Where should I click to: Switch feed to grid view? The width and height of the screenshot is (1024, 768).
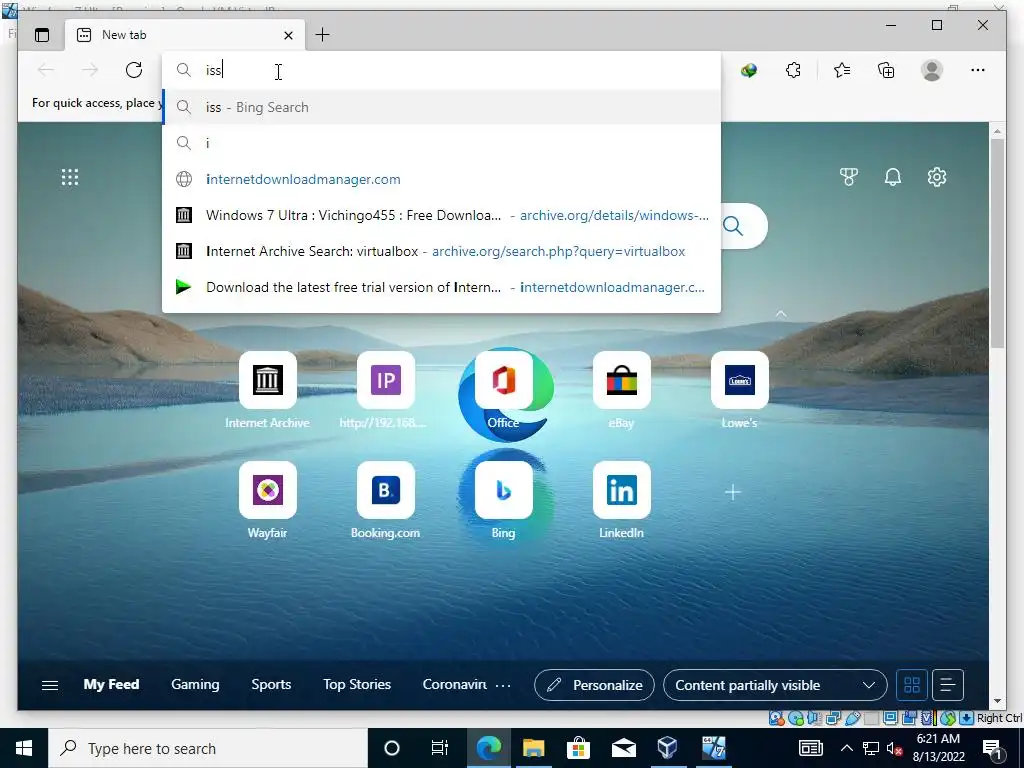coord(912,685)
